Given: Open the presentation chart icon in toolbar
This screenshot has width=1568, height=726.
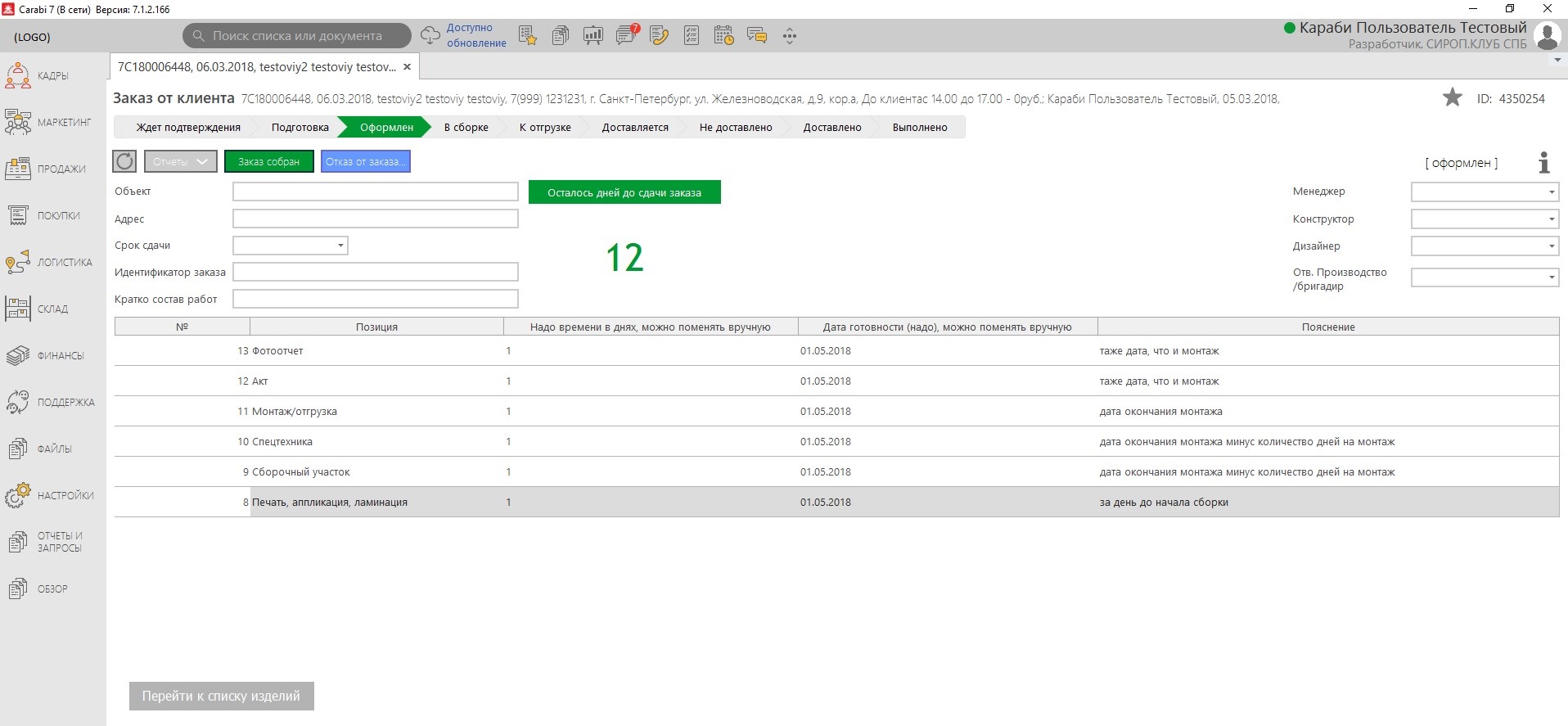Looking at the screenshot, I should point(593,35).
